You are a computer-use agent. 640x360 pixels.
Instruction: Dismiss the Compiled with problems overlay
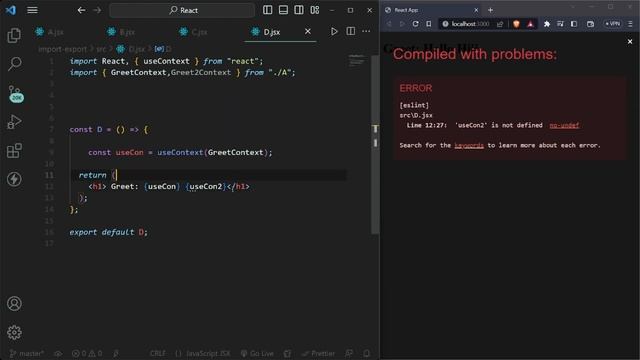point(630,42)
